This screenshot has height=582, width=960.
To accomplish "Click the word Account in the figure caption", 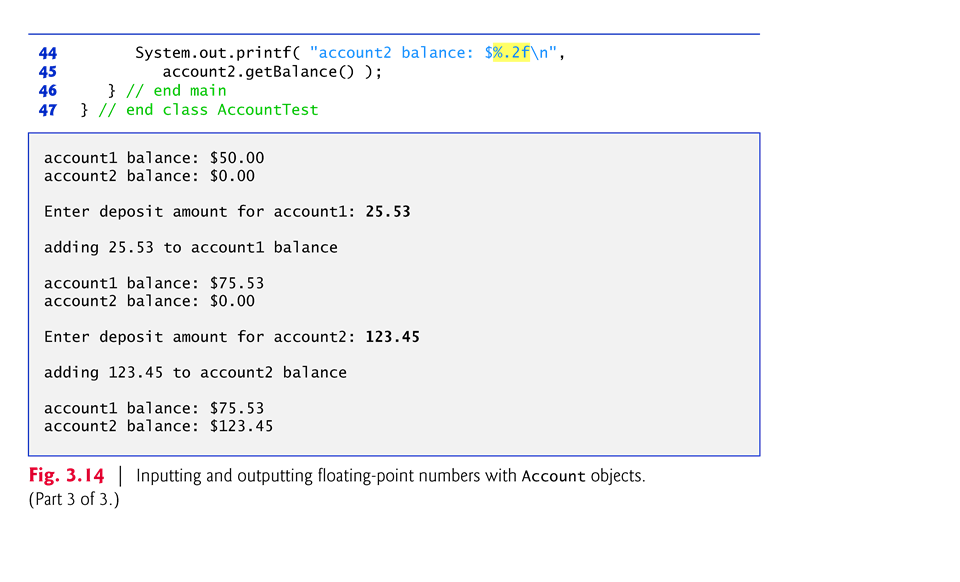I will 553,477.
